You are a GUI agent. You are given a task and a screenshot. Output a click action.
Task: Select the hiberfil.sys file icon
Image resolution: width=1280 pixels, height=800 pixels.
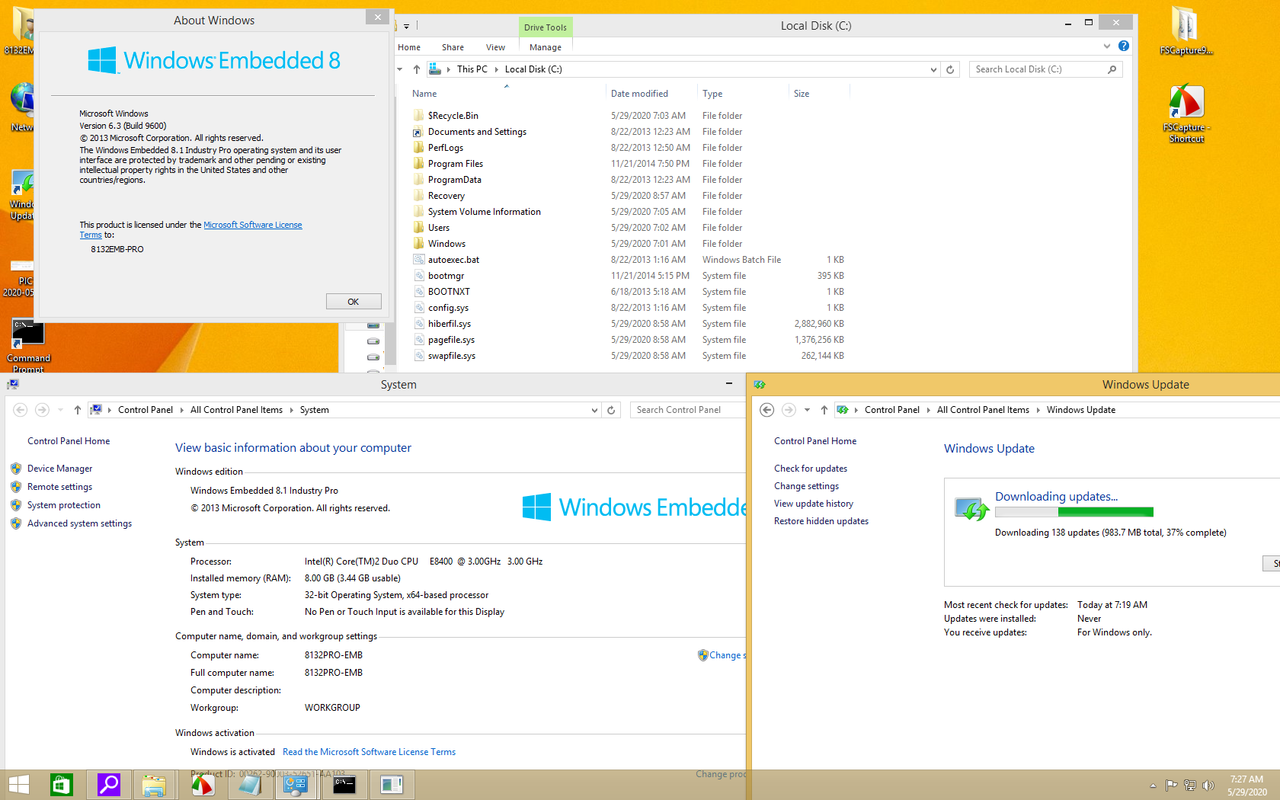[x=419, y=324]
